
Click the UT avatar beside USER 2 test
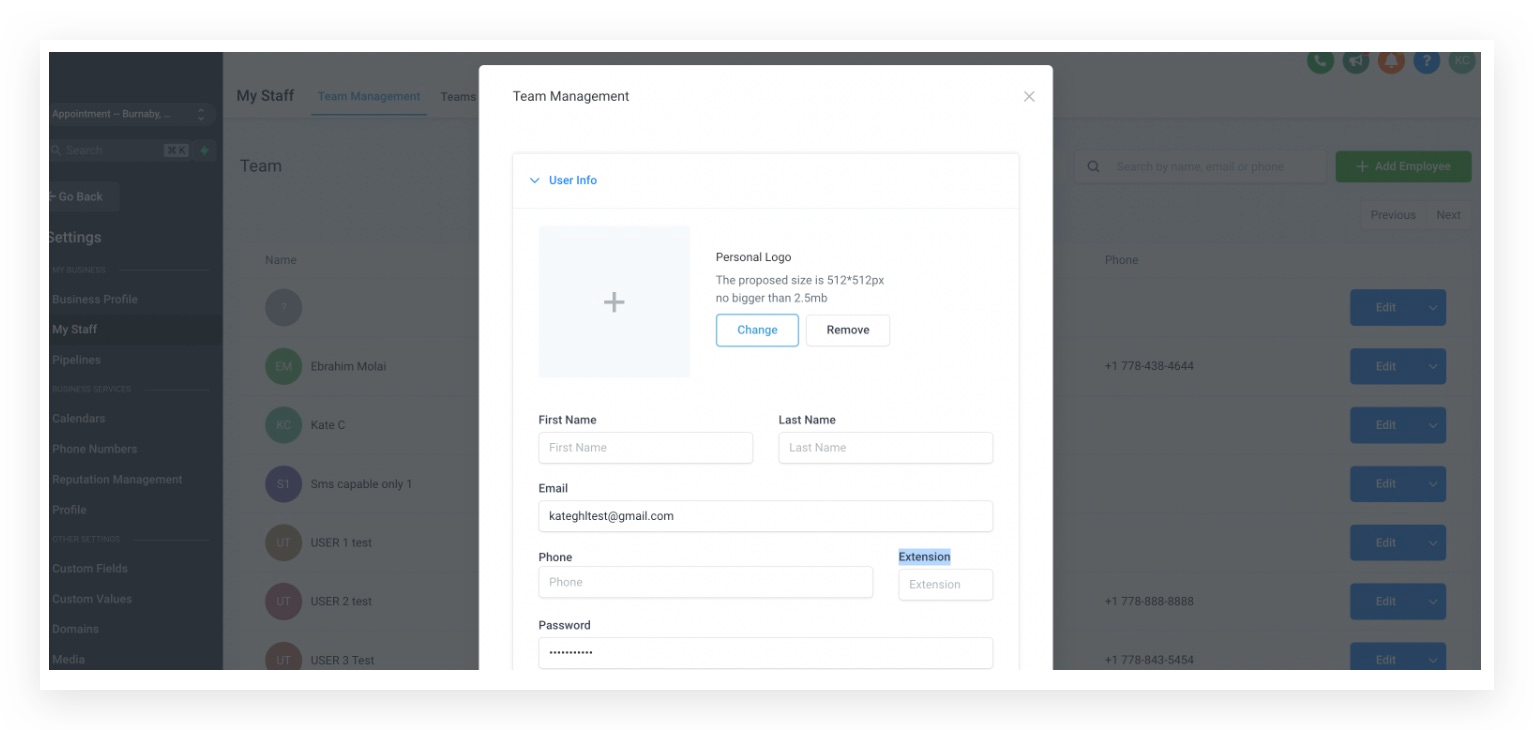(283, 602)
